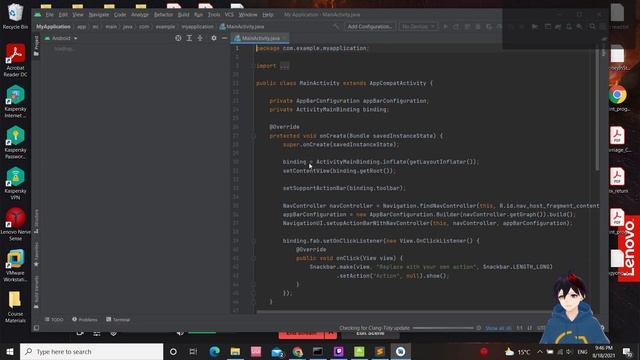Collapse the onCreate method fold marker
The width and height of the screenshot is (640, 360).
tap(253, 136)
